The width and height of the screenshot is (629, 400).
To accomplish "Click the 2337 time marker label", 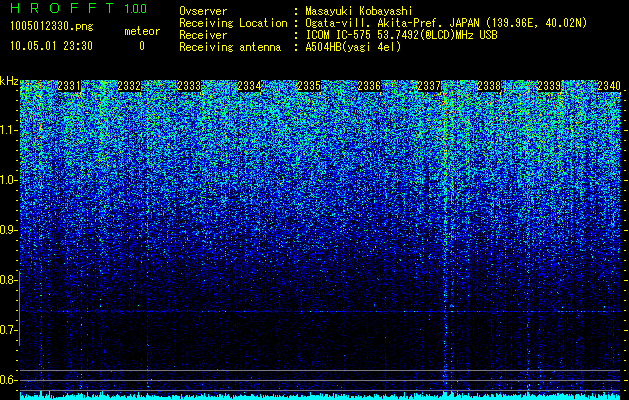I will tap(429, 86).
